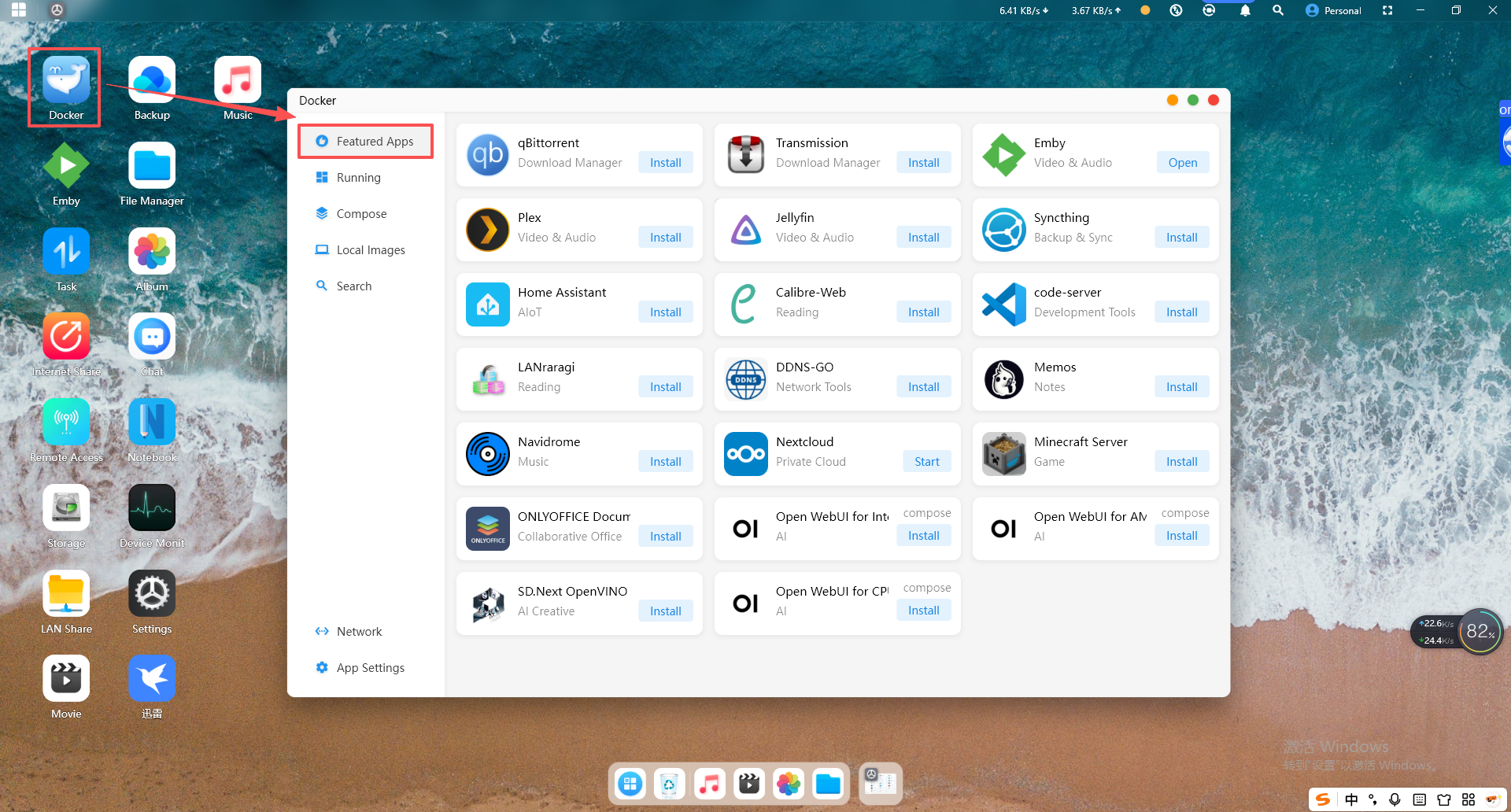Image resolution: width=1511 pixels, height=812 pixels.
Task: Launch the Music desktop app
Action: coord(238,79)
